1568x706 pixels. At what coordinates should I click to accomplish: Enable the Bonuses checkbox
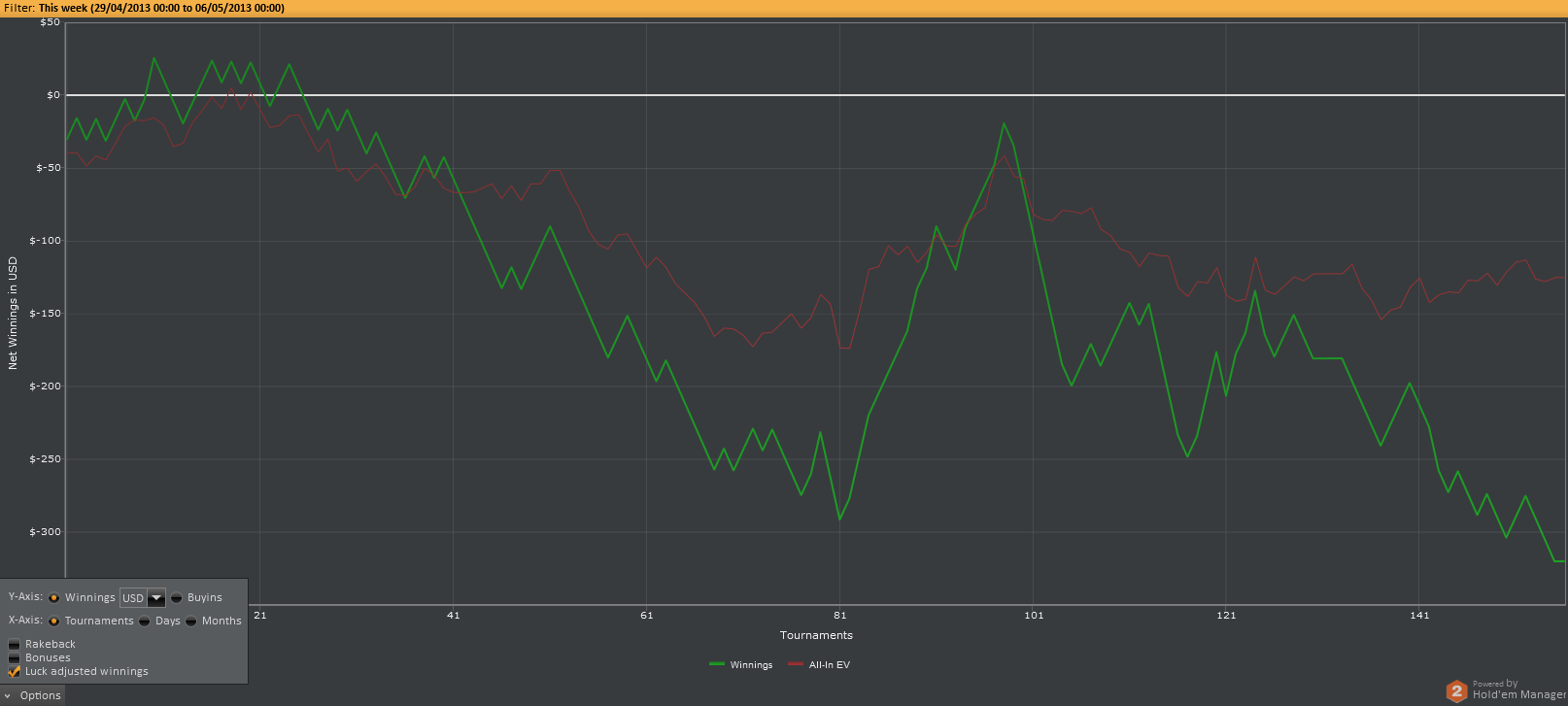coord(15,657)
